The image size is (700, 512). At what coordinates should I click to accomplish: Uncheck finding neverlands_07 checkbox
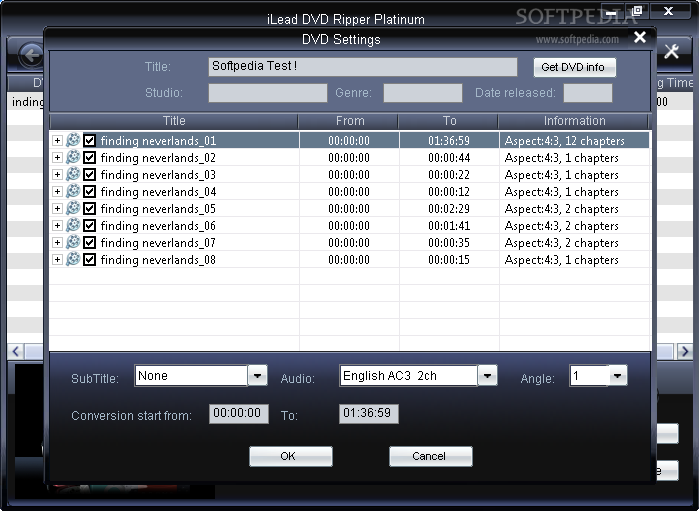90,242
